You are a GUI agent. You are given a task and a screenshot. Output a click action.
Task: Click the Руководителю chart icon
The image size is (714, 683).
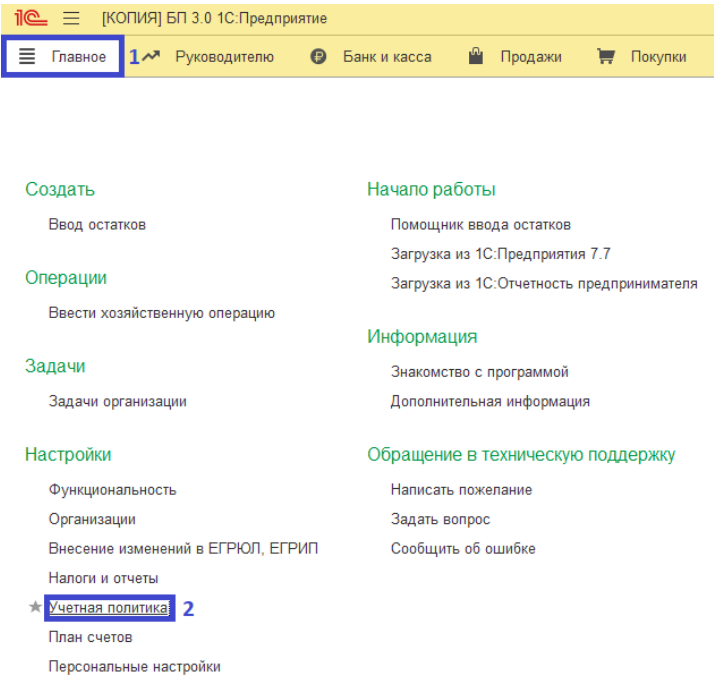tap(151, 57)
